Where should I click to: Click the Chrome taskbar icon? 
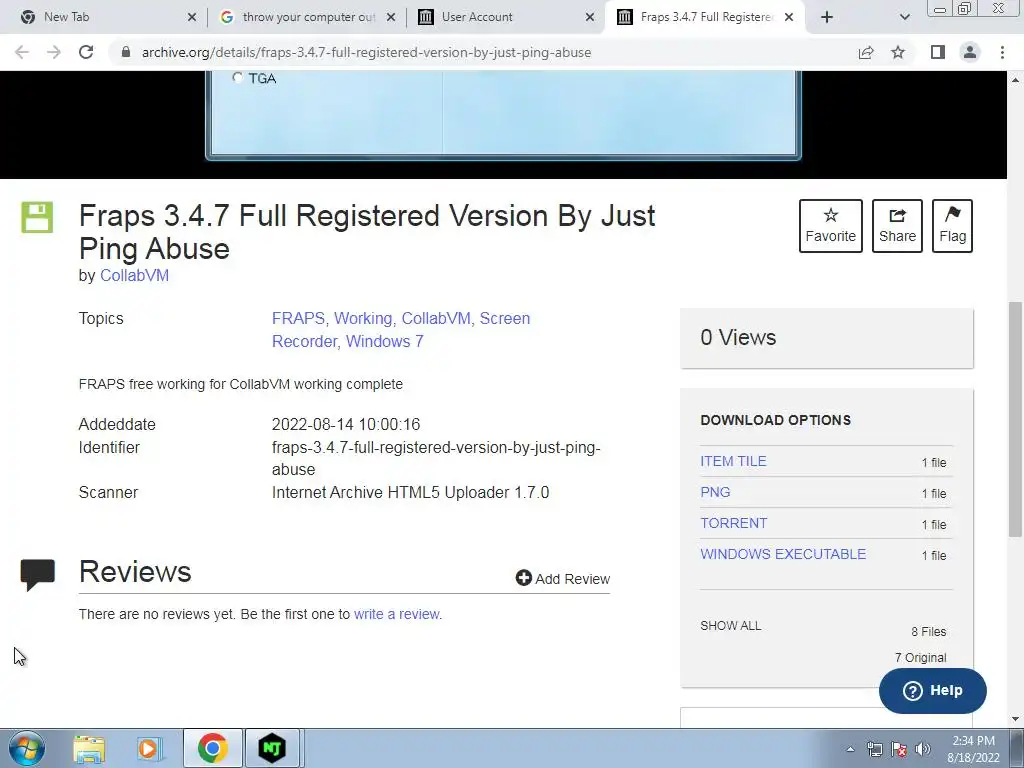212,748
